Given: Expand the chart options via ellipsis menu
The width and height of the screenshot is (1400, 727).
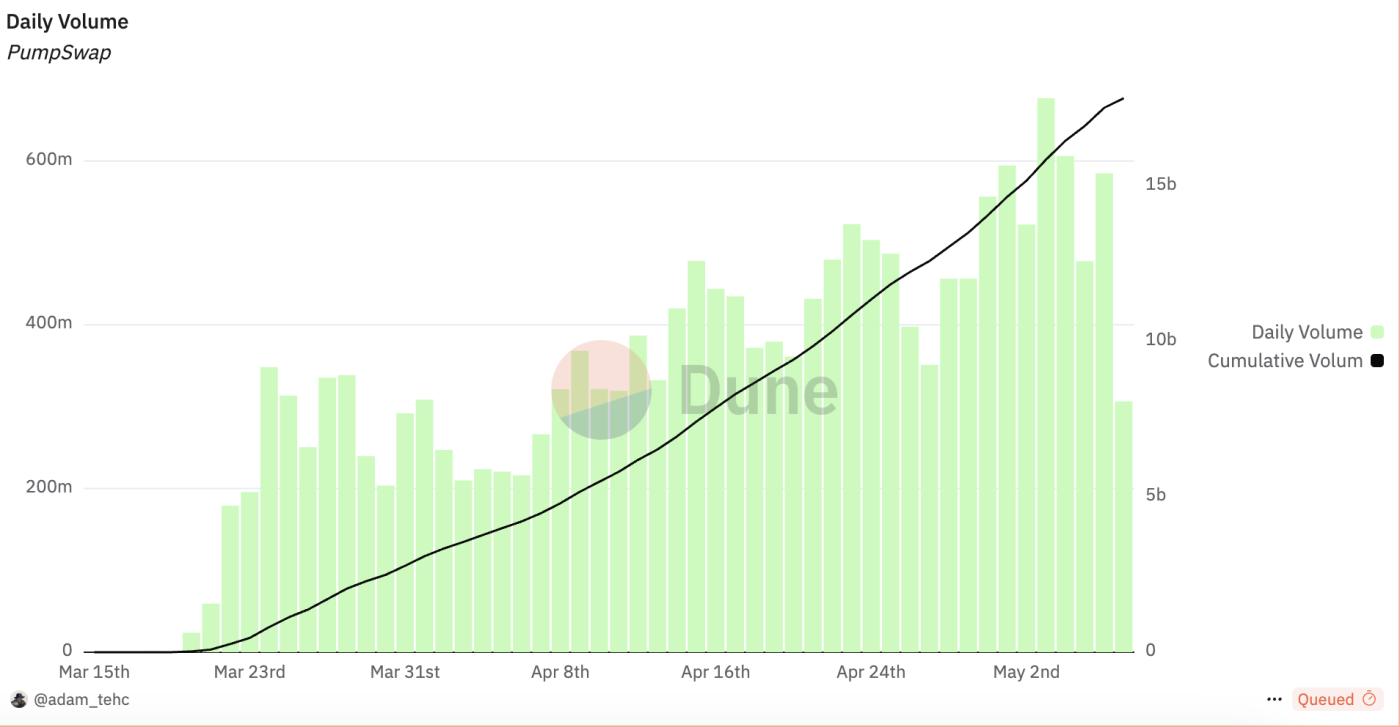Looking at the screenshot, I should click(1274, 700).
